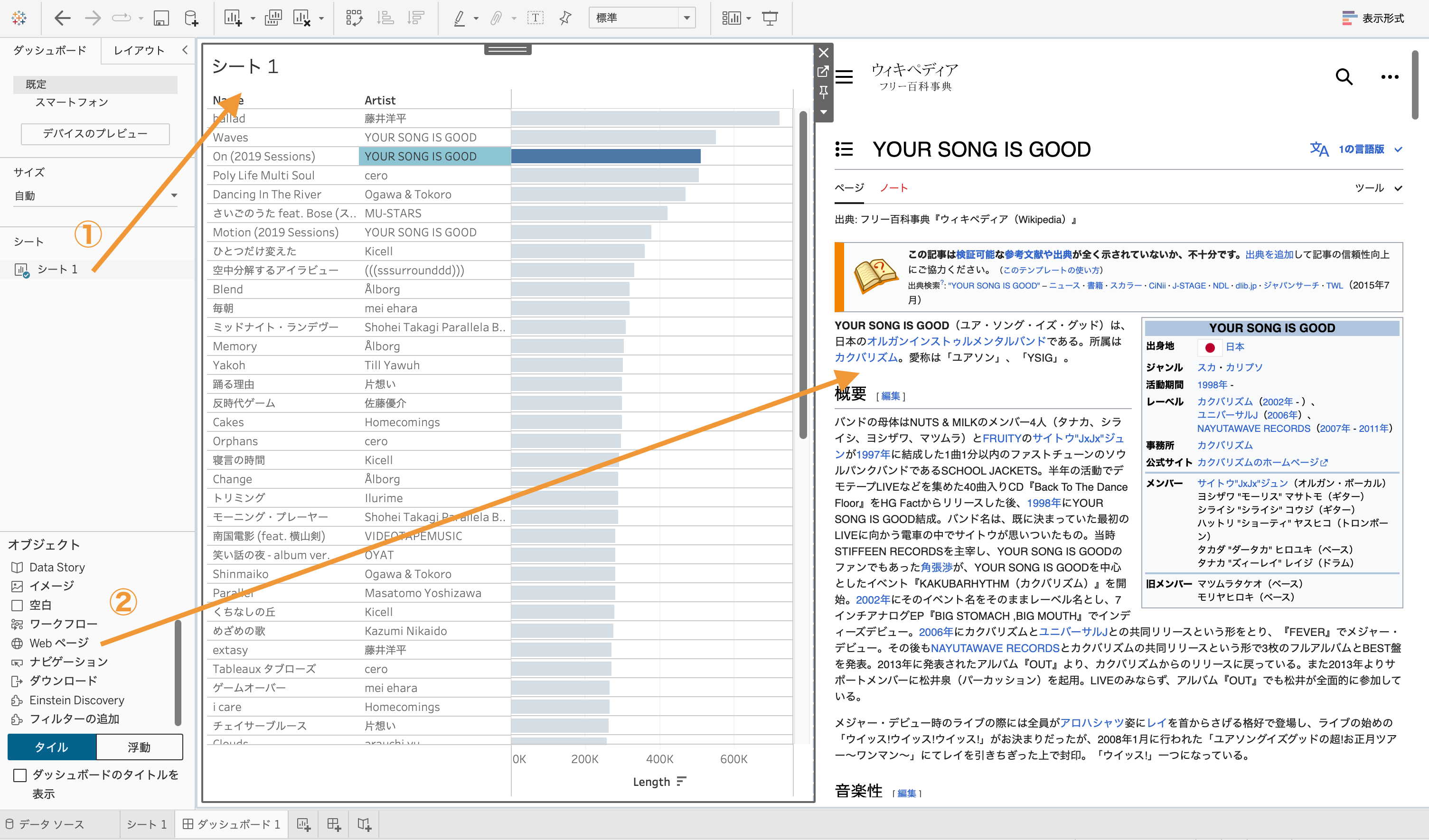This screenshot has height=840, width=1429.
Task: Open the Wikipedia three-dots more menu
Action: point(1389,76)
